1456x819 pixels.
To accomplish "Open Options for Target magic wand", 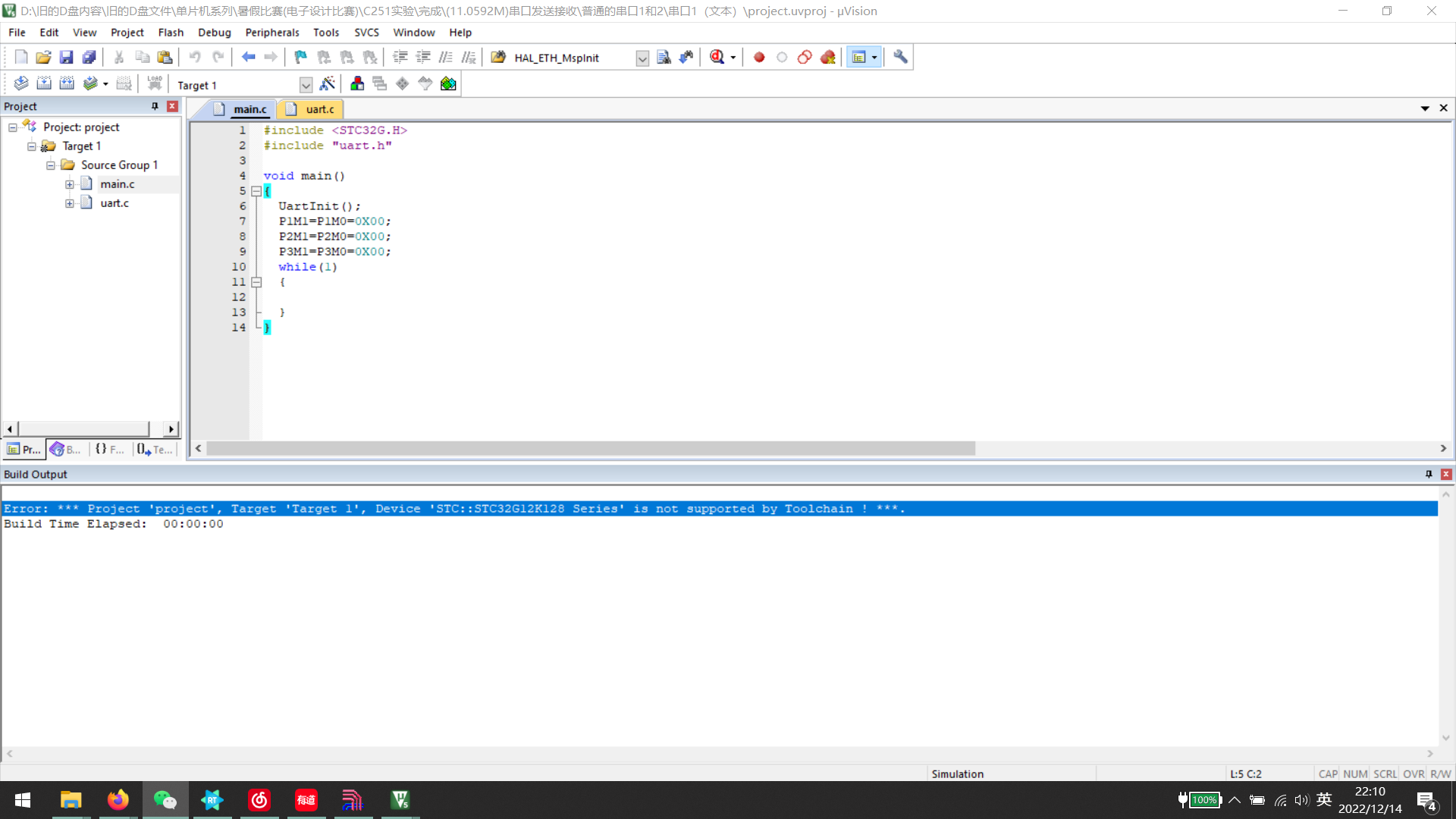I will pyautogui.click(x=328, y=83).
